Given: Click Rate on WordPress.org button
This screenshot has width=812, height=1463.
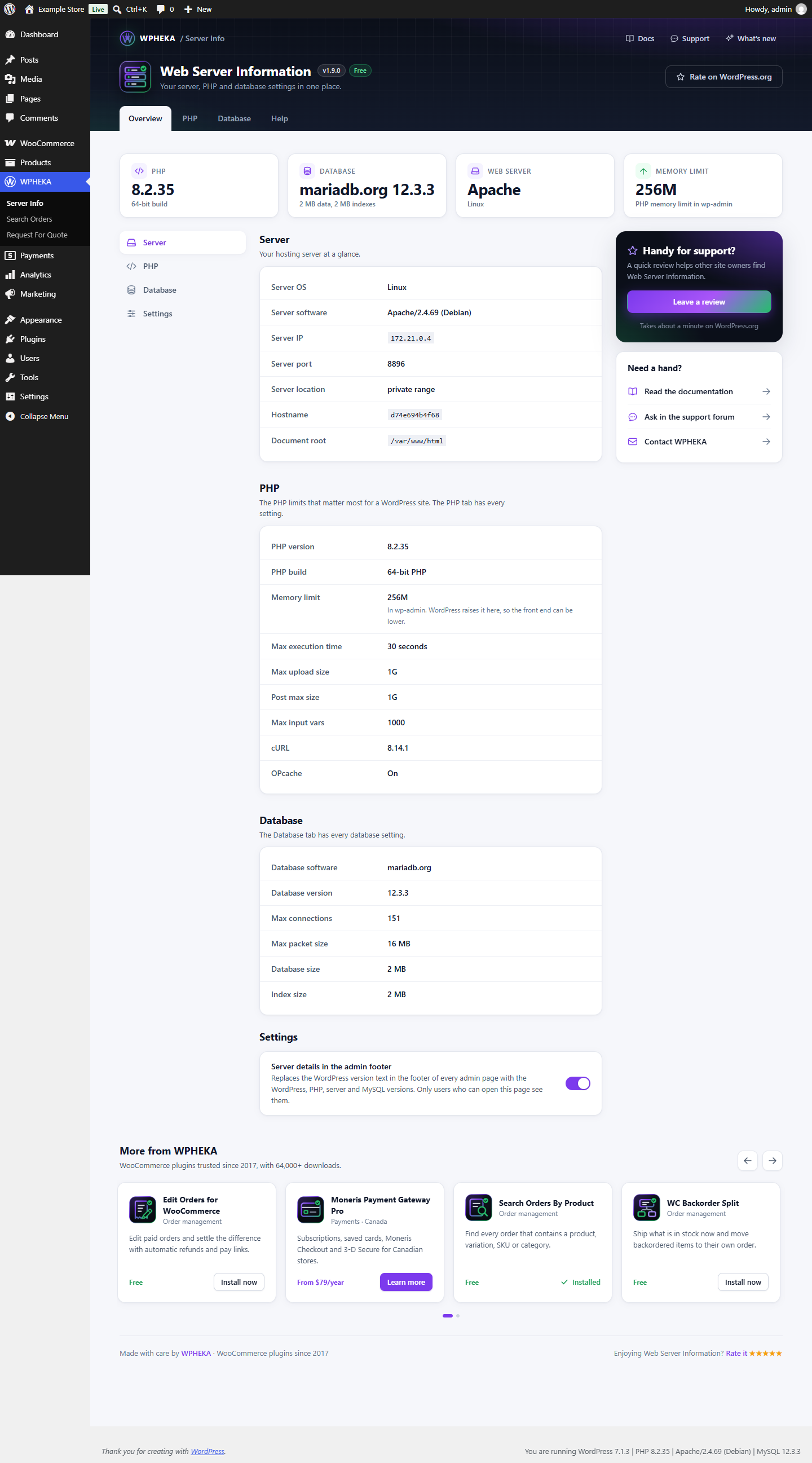Looking at the screenshot, I should click(x=723, y=77).
